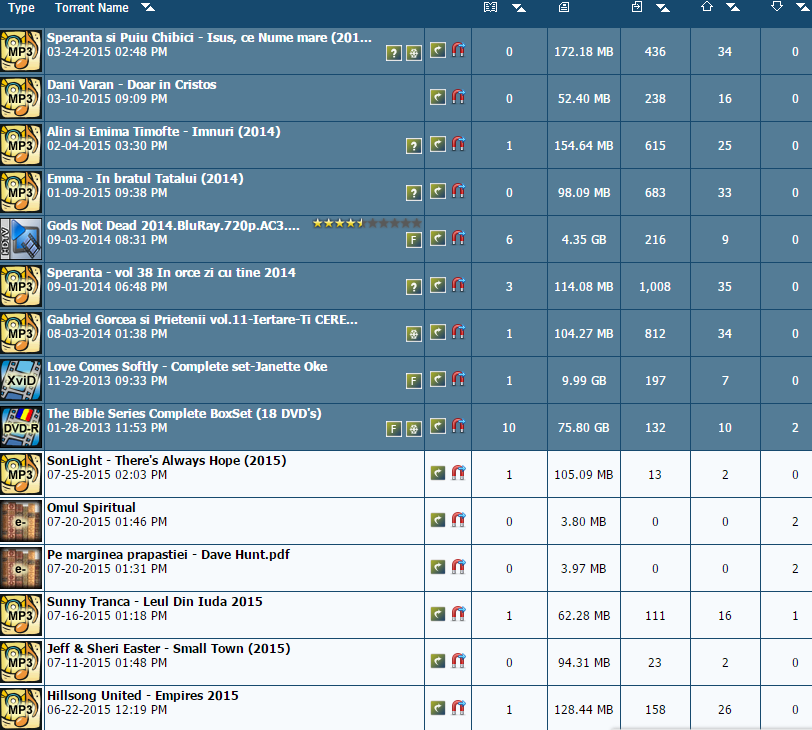This screenshot has width=812, height=730.
Task: Click the Torrent Name column header
Action: (x=92, y=8)
